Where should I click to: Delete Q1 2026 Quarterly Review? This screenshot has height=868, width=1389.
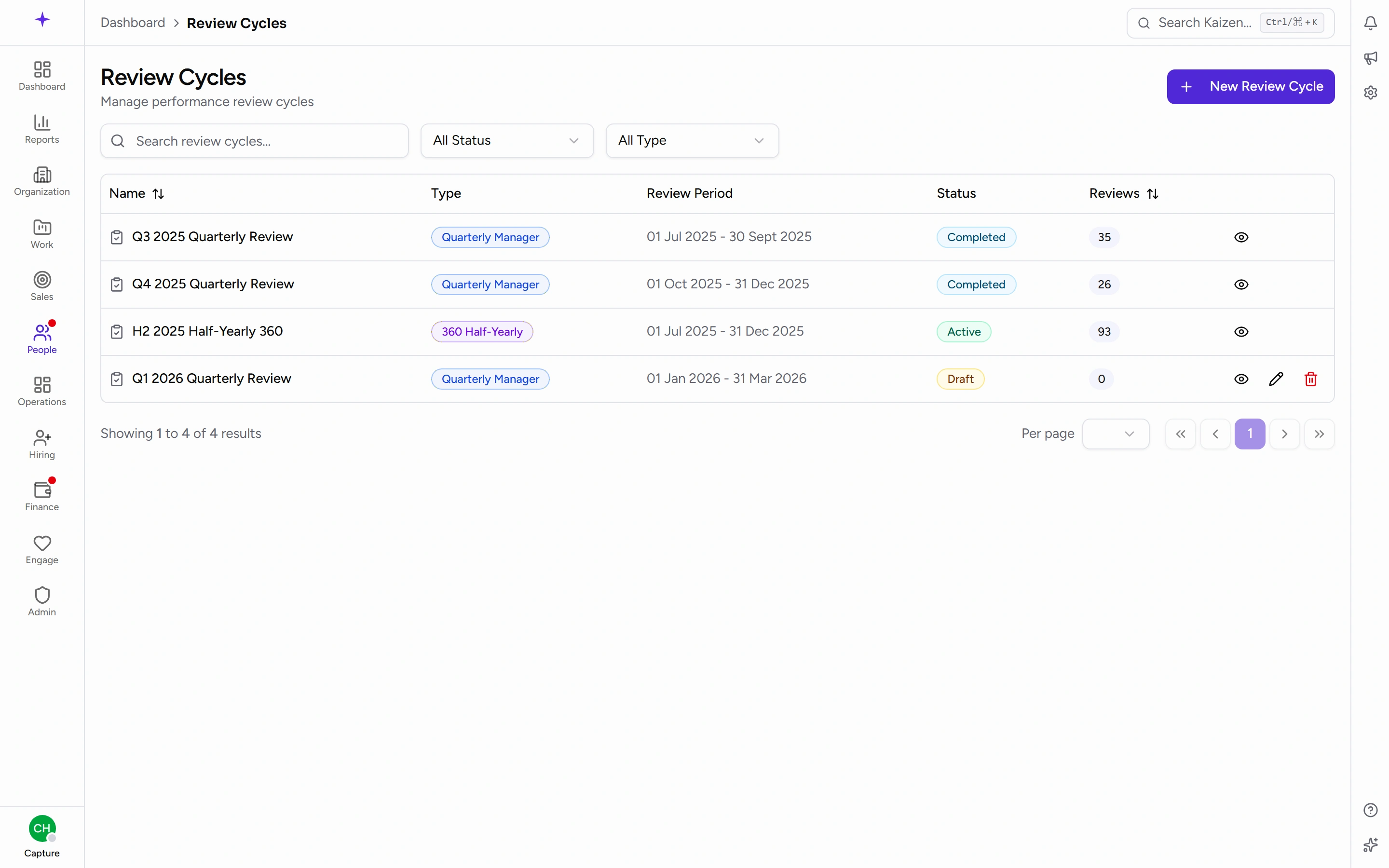tap(1310, 379)
